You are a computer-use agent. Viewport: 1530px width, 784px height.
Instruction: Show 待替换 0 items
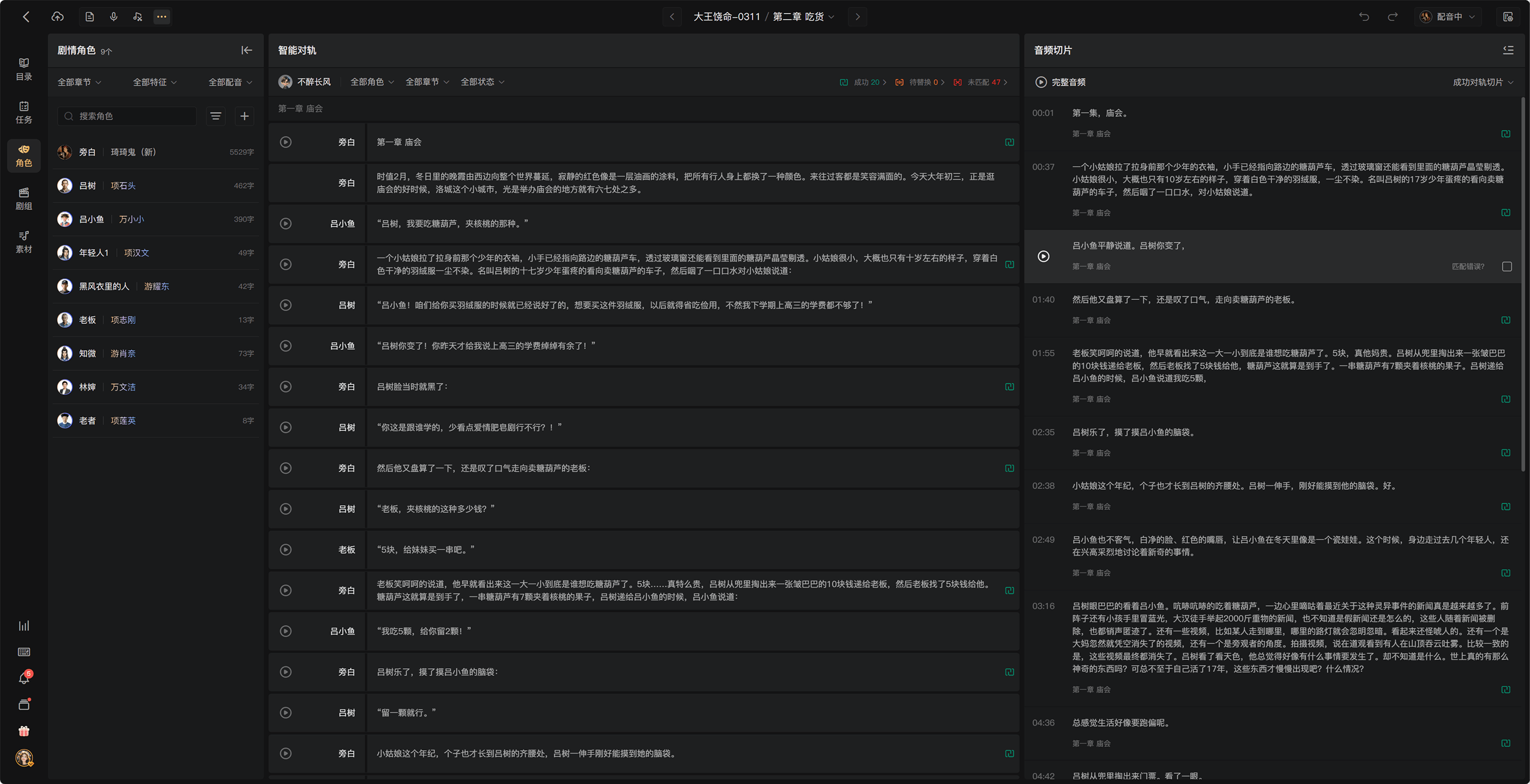(920, 82)
